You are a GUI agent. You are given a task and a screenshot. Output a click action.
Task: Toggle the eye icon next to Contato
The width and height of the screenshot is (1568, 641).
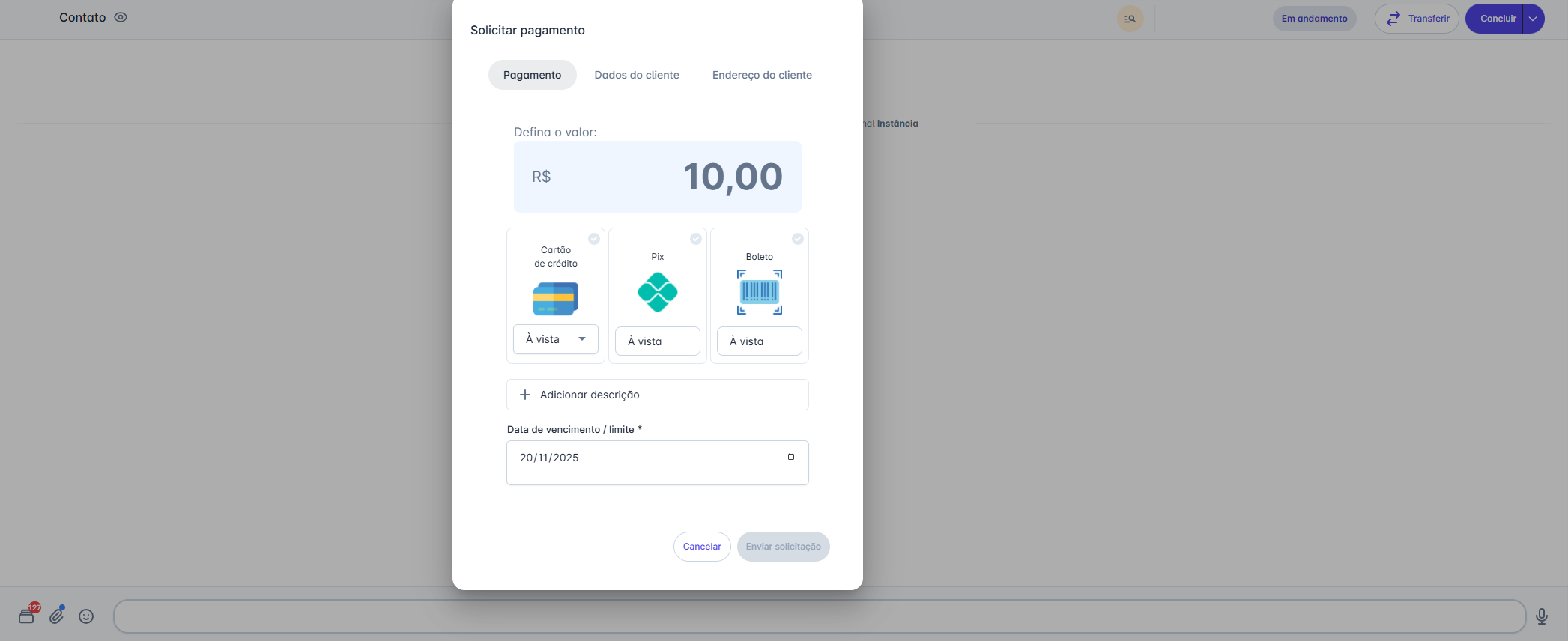click(121, 17)
